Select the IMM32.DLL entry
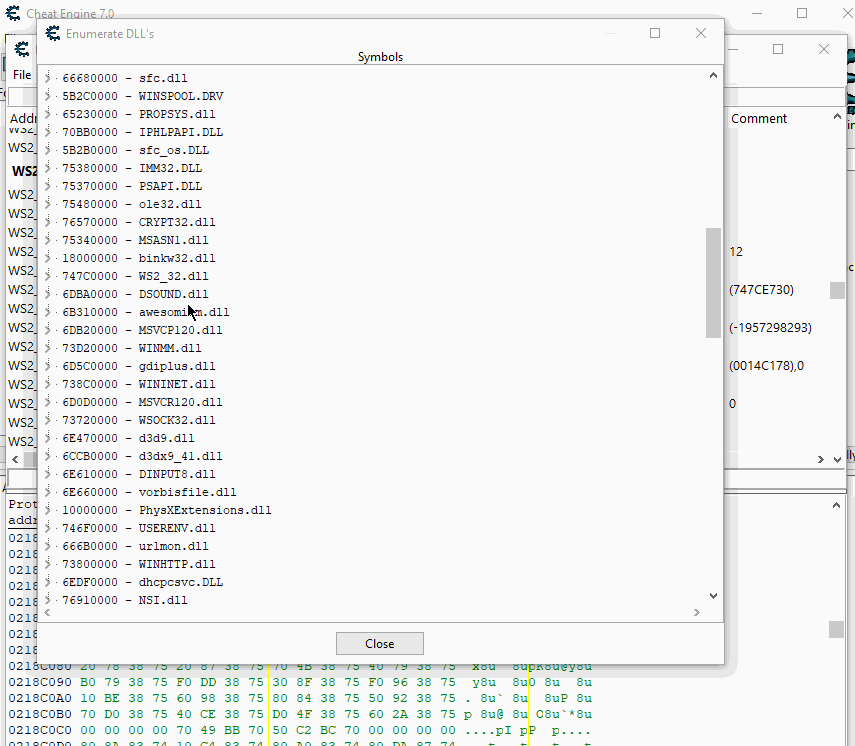This screenshot has width=855, height=746. click(x=132, y=168)
